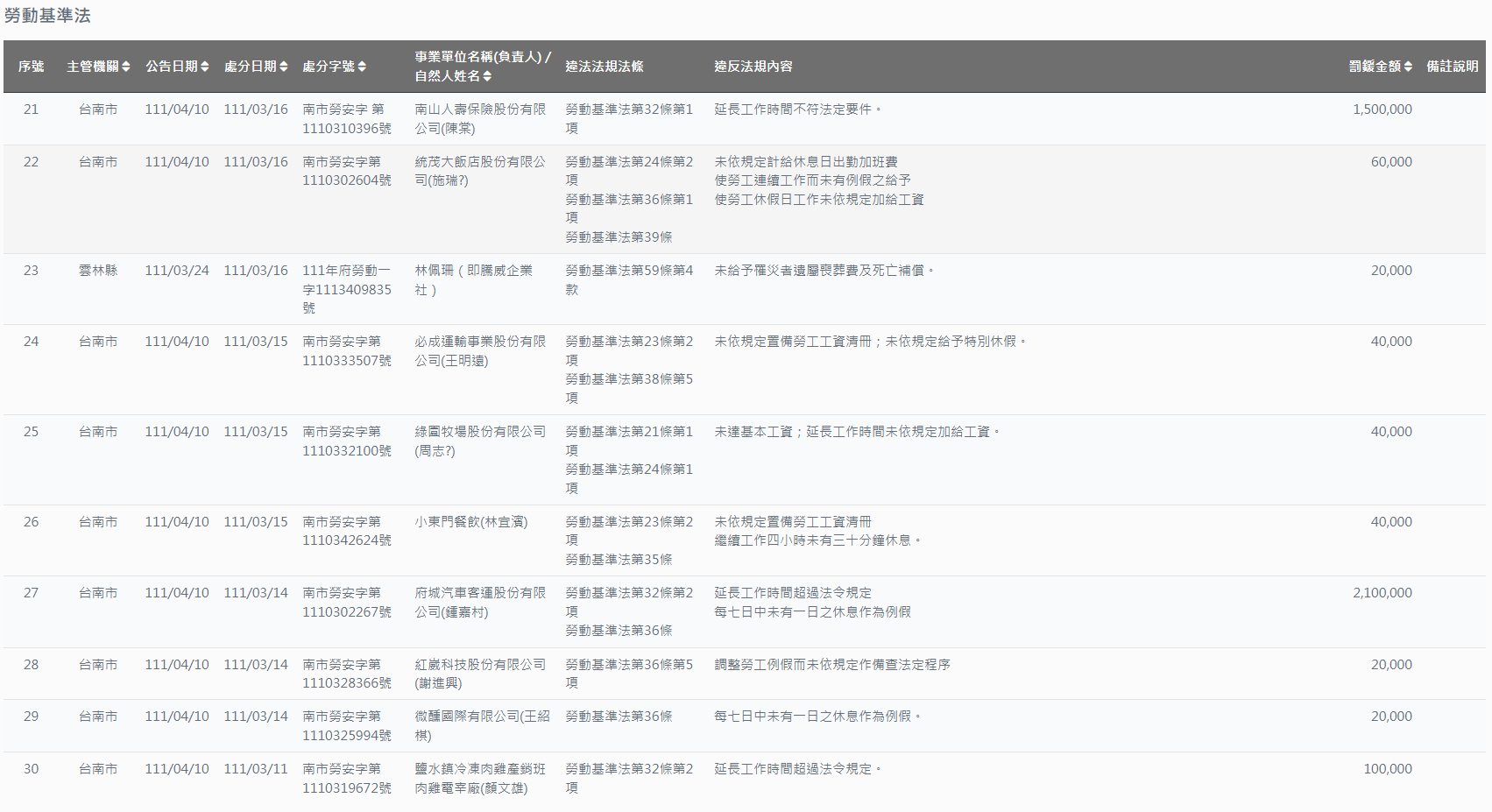Sort table by 公告日期 arrow icon

[x=205, y=67]
